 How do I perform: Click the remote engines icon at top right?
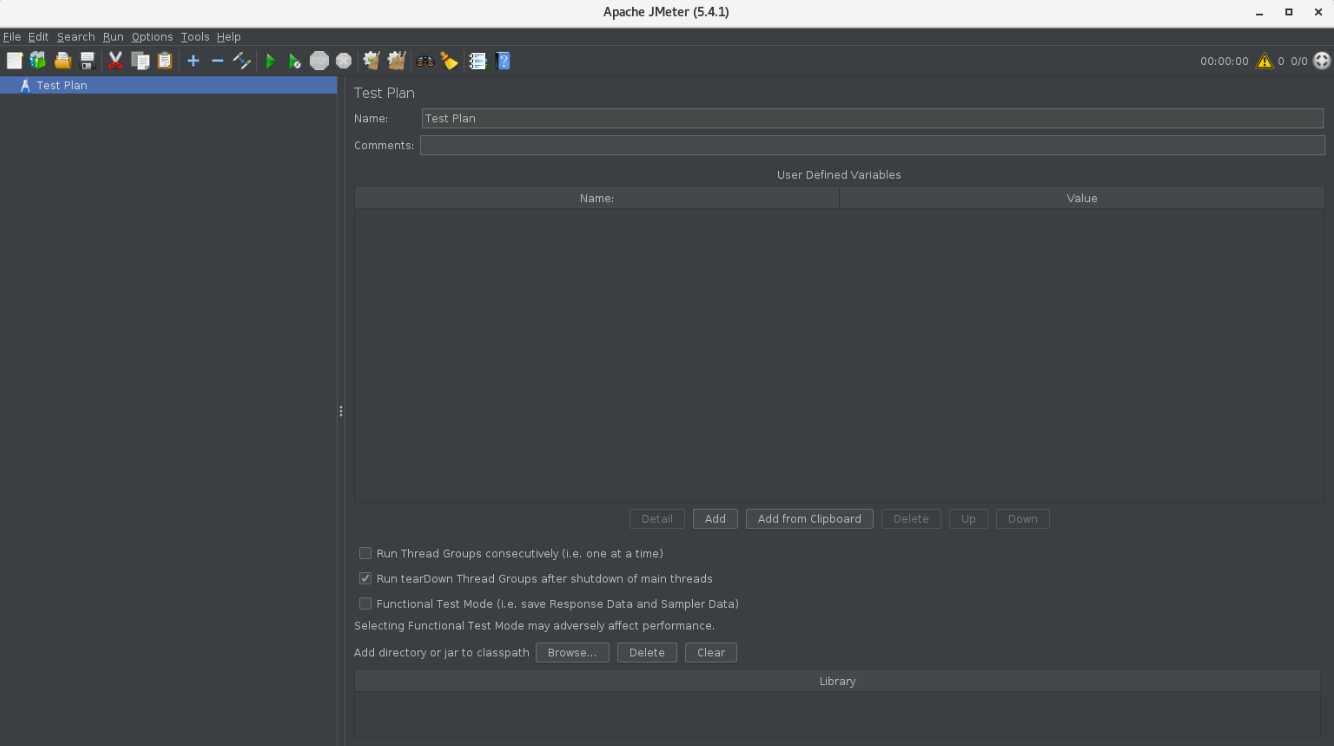coord(1322,61)
